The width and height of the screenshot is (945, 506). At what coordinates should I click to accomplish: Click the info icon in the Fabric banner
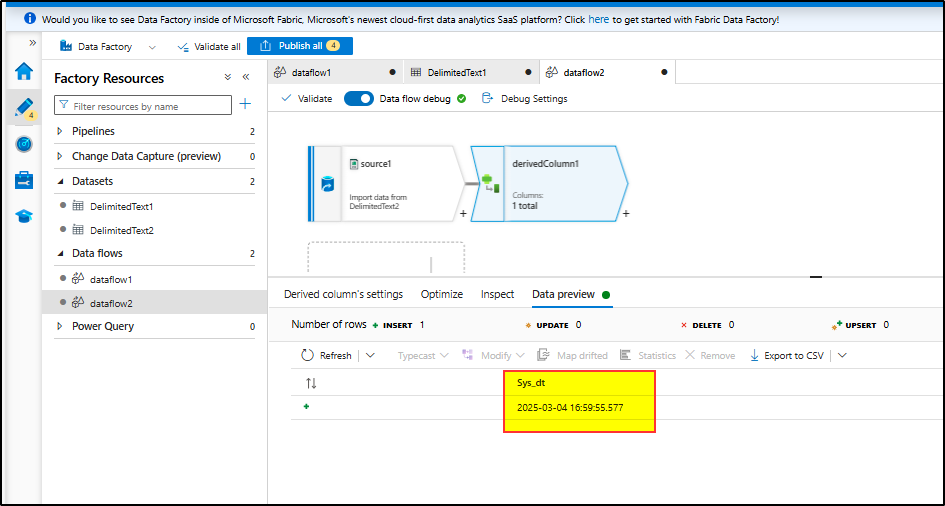coord(30,18)
